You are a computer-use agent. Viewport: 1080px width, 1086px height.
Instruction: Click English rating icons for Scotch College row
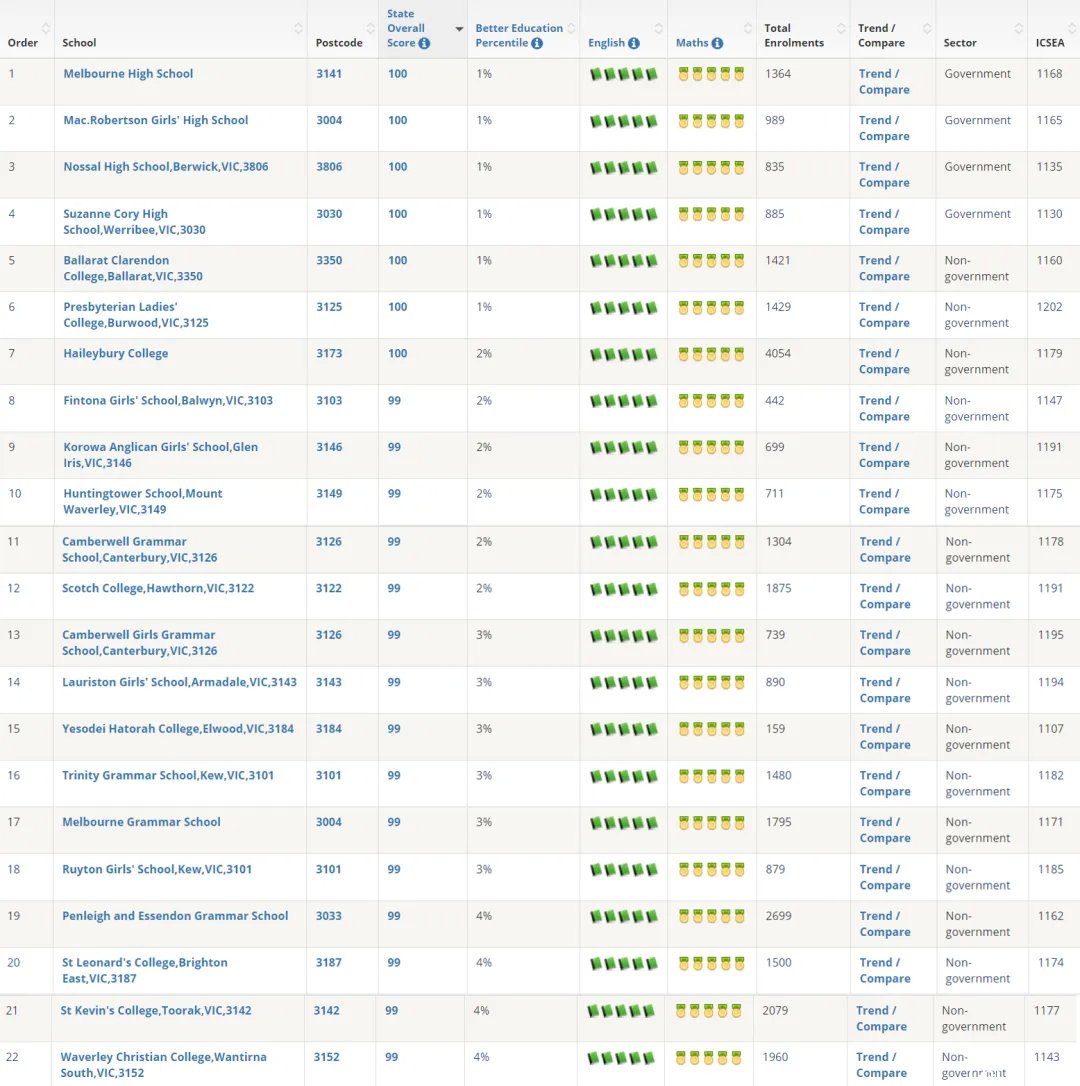click(623, 589)
